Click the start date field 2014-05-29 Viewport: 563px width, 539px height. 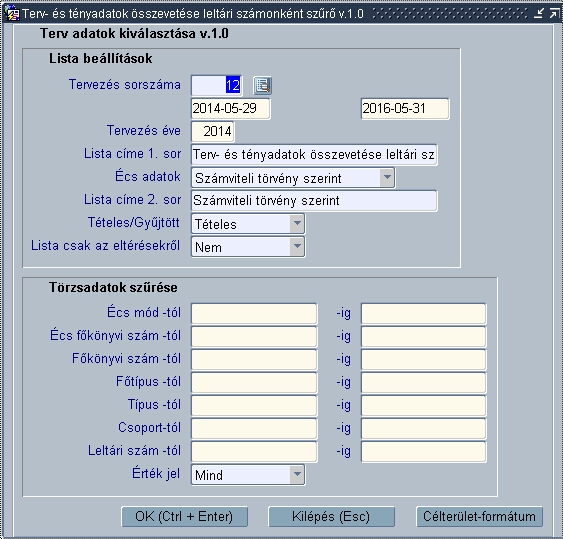(231, 108)
